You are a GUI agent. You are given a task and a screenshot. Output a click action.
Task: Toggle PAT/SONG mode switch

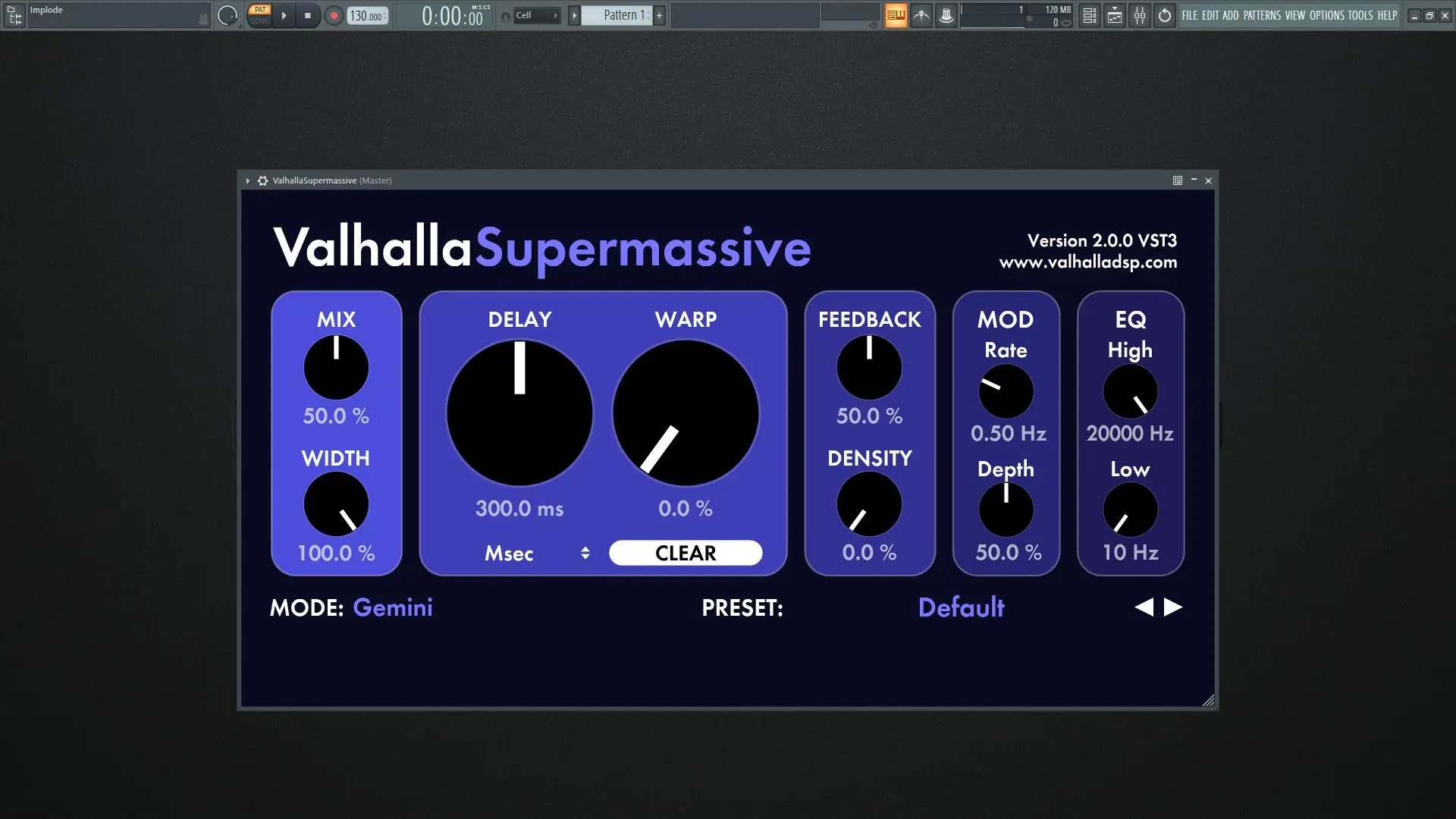[x=260, y=15]
